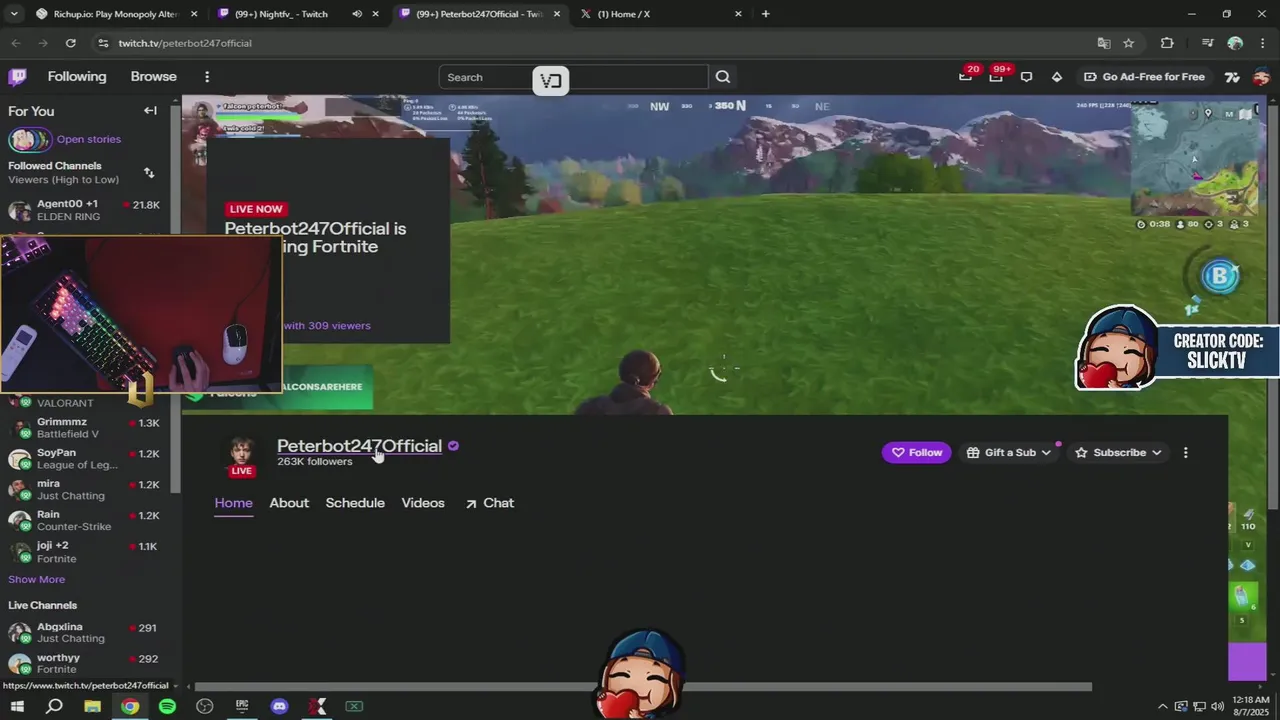Viewport: 1280px width, 720px height.
Task: Select the channel Home tab
Action: click(233, 503)
